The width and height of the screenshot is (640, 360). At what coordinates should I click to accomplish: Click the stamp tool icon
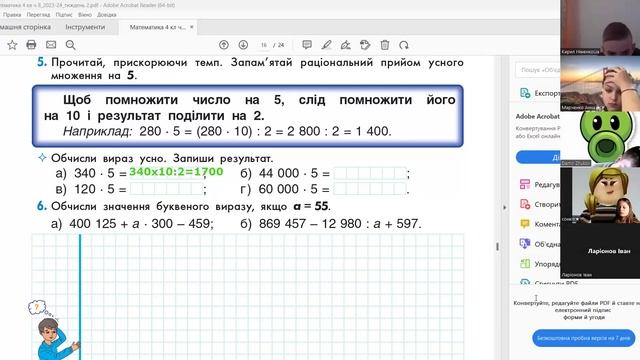tap(365, 45)
